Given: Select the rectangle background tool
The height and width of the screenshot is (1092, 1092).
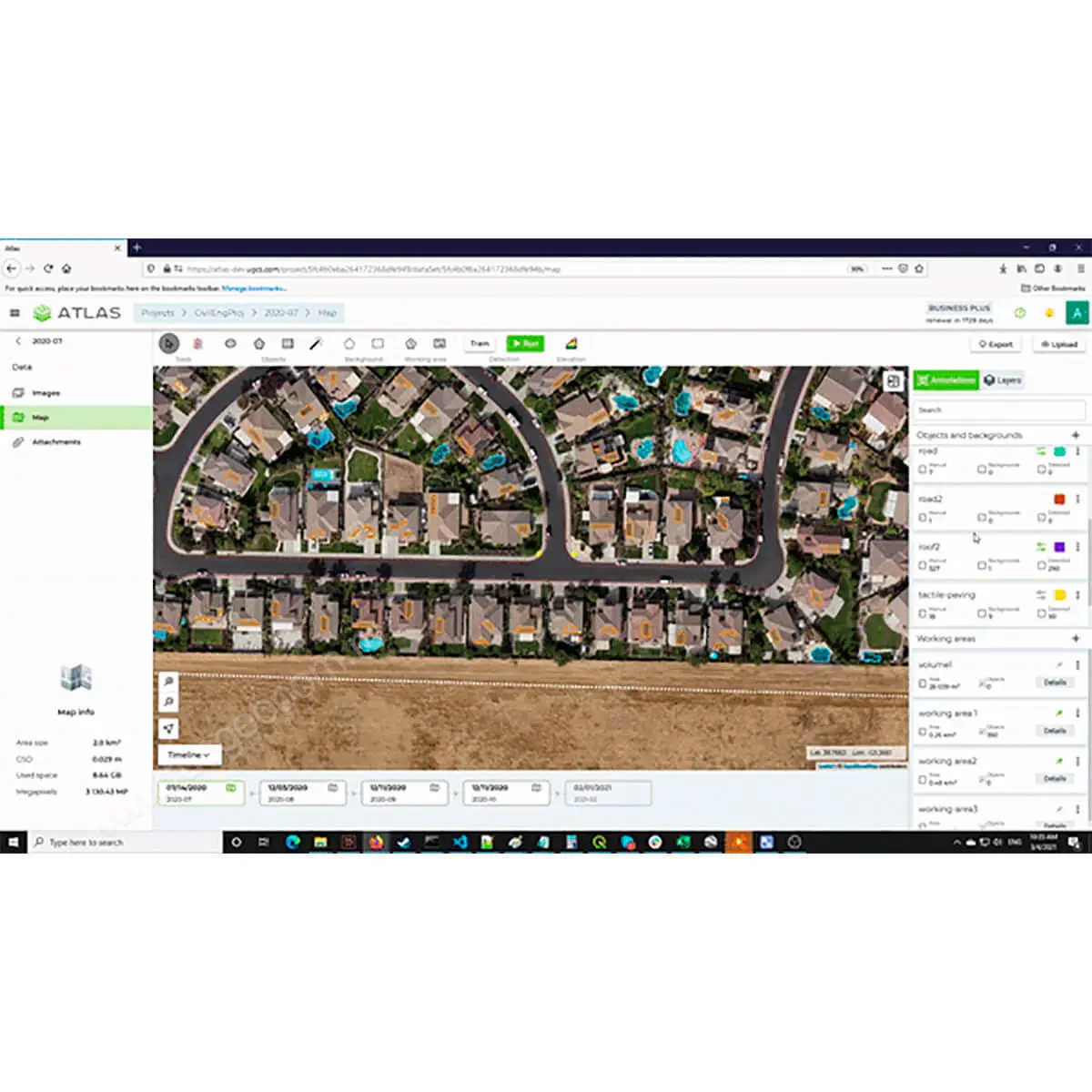Looking at the screenshot, I should click(x=378, y=344).
